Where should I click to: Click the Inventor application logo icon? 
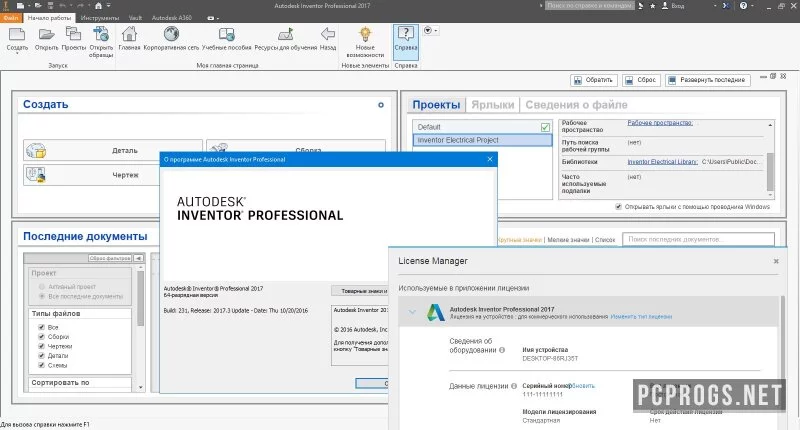coord(6,6)
